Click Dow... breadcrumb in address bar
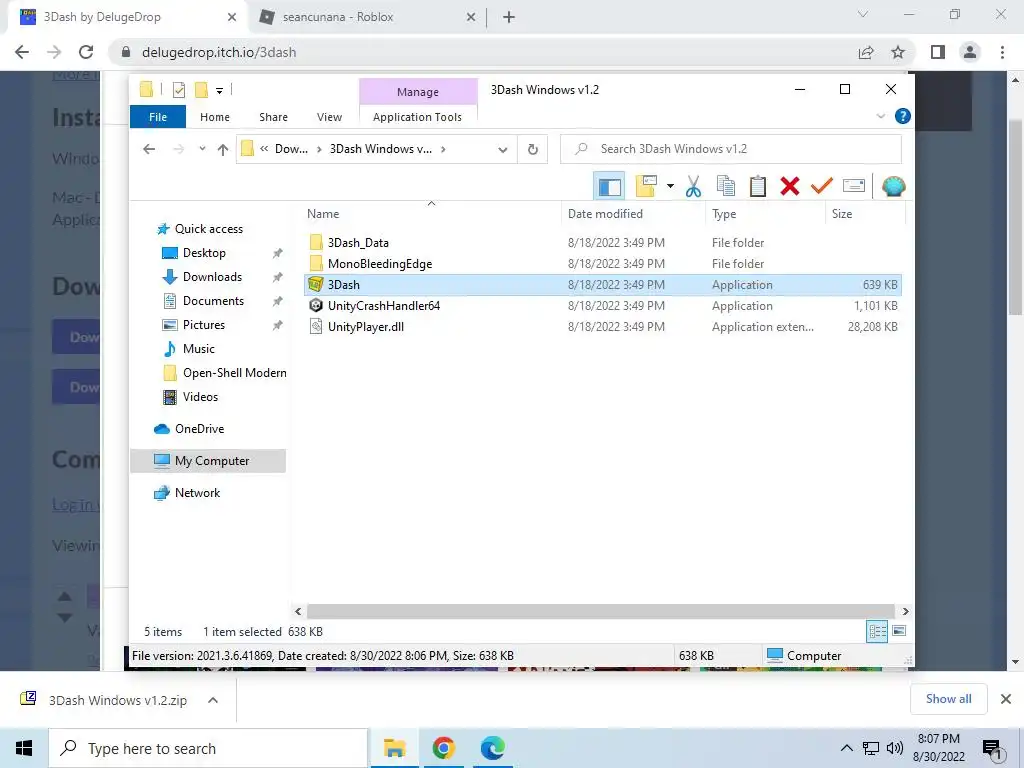The width and height of the screenshot is (1024, 768). tap(291, 149)
